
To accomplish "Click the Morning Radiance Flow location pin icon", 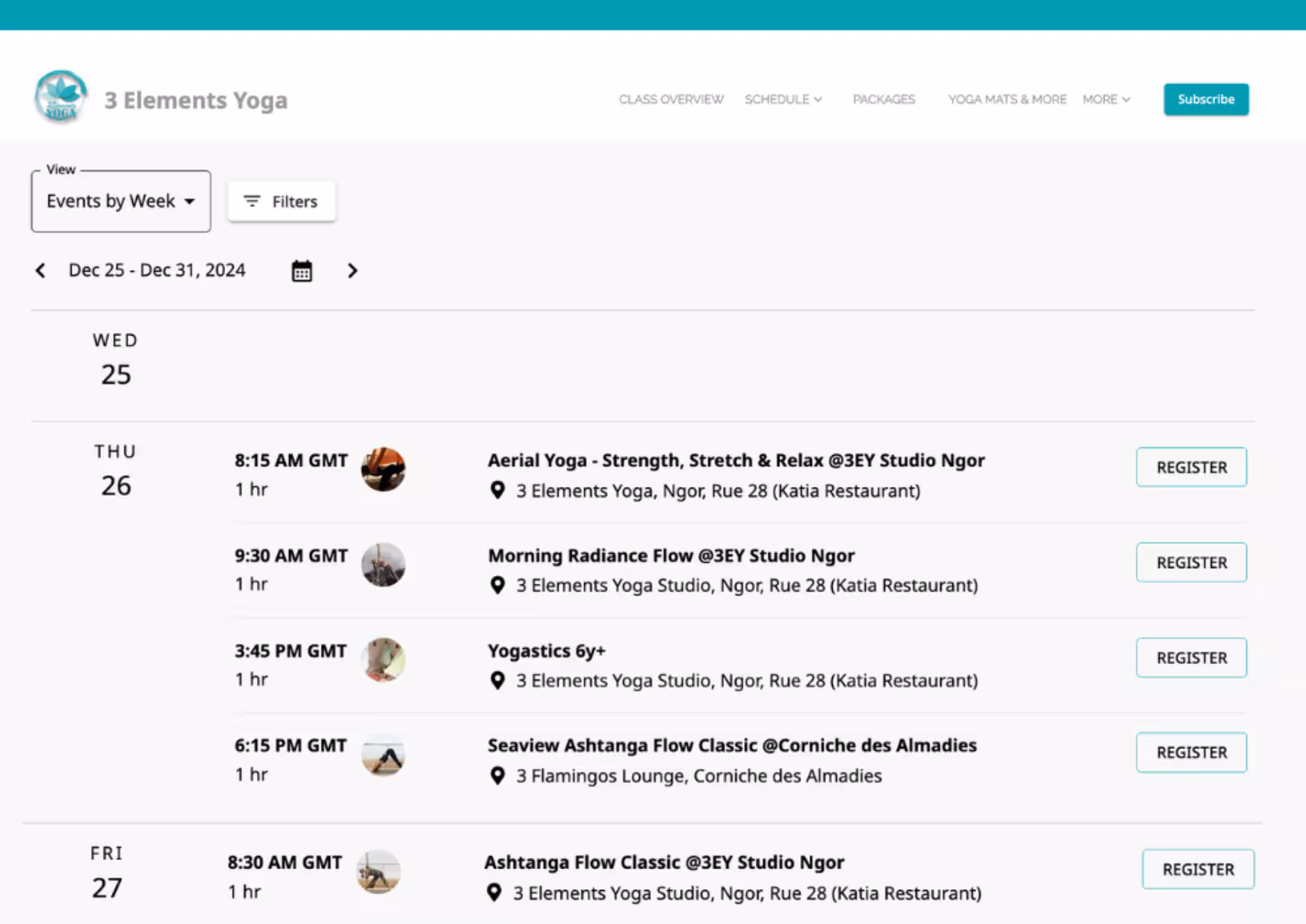I will click(x=497, y=585).
